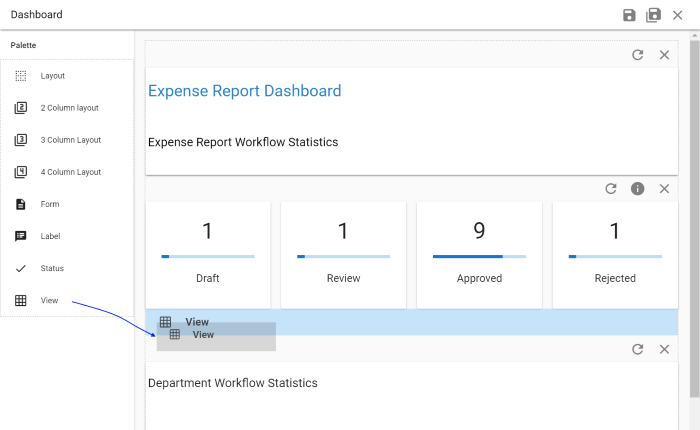Click the Review card progress bar
700x430 pixels.
[x=343, y=257]
